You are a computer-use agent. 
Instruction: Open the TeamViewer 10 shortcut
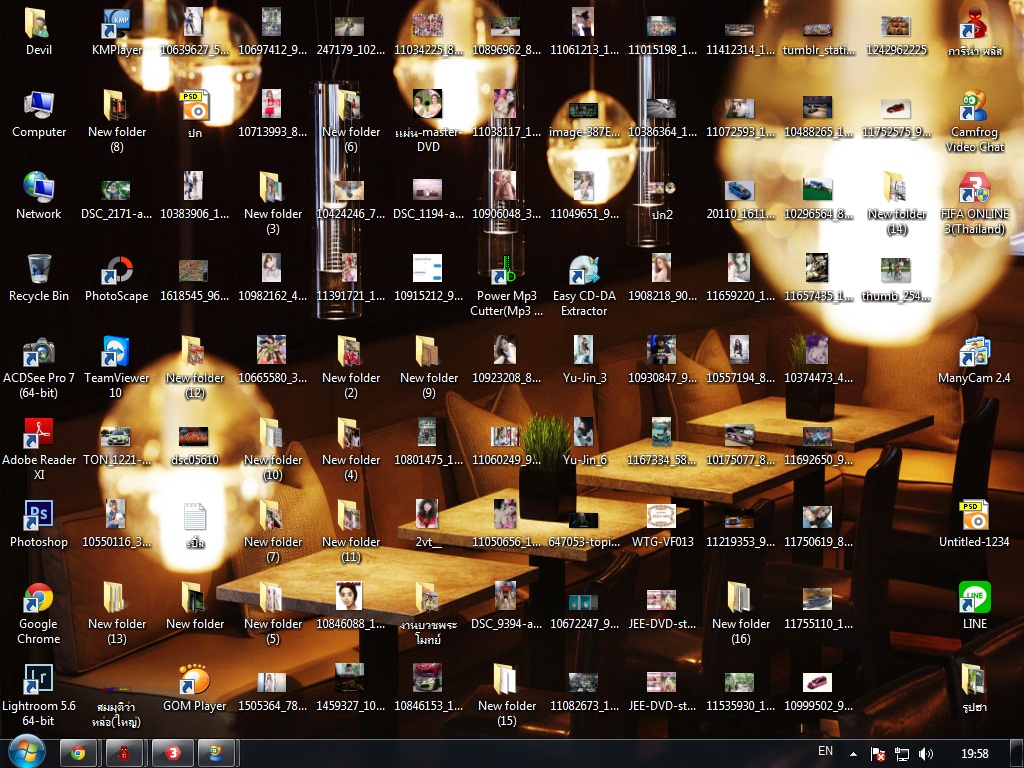[116, 368]
